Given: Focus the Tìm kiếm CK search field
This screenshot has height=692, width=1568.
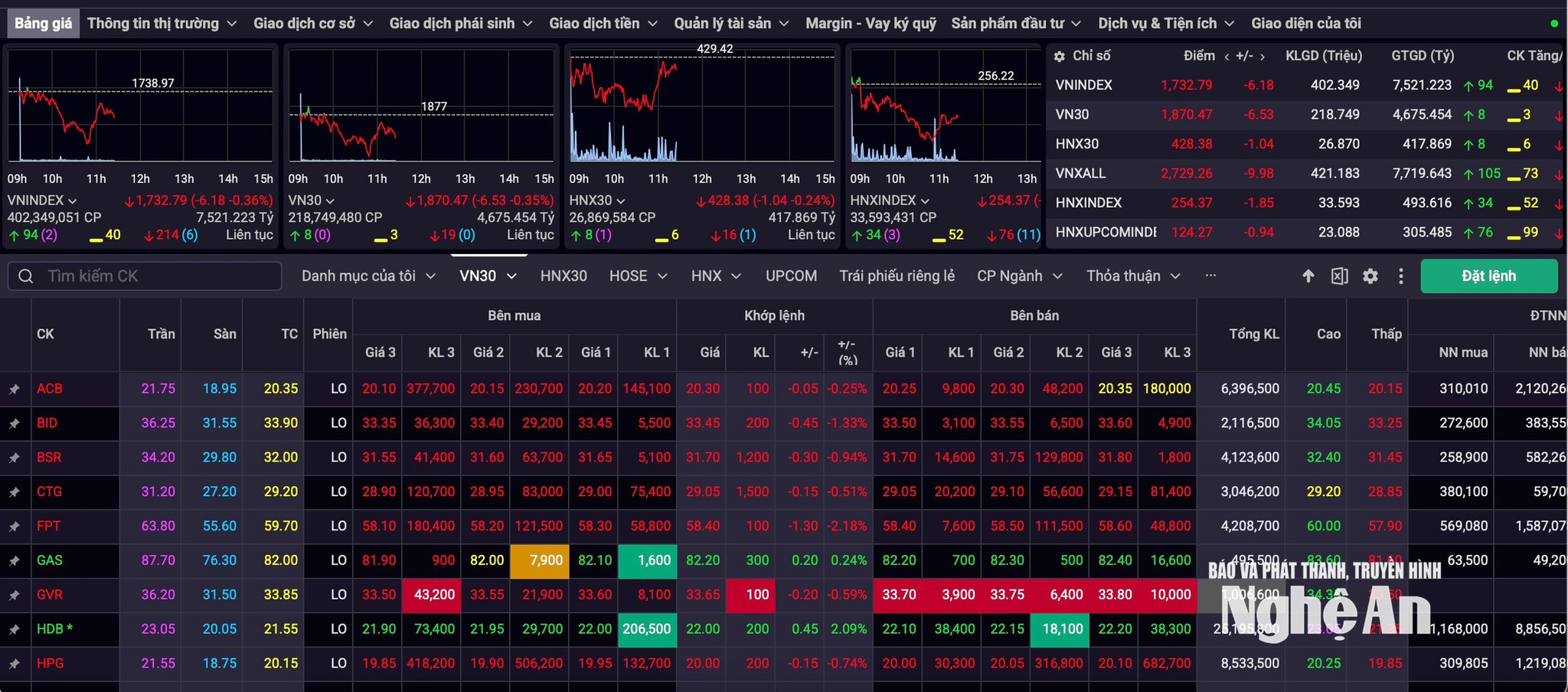Looking at the screenshot, I should [x=145, y=276].
